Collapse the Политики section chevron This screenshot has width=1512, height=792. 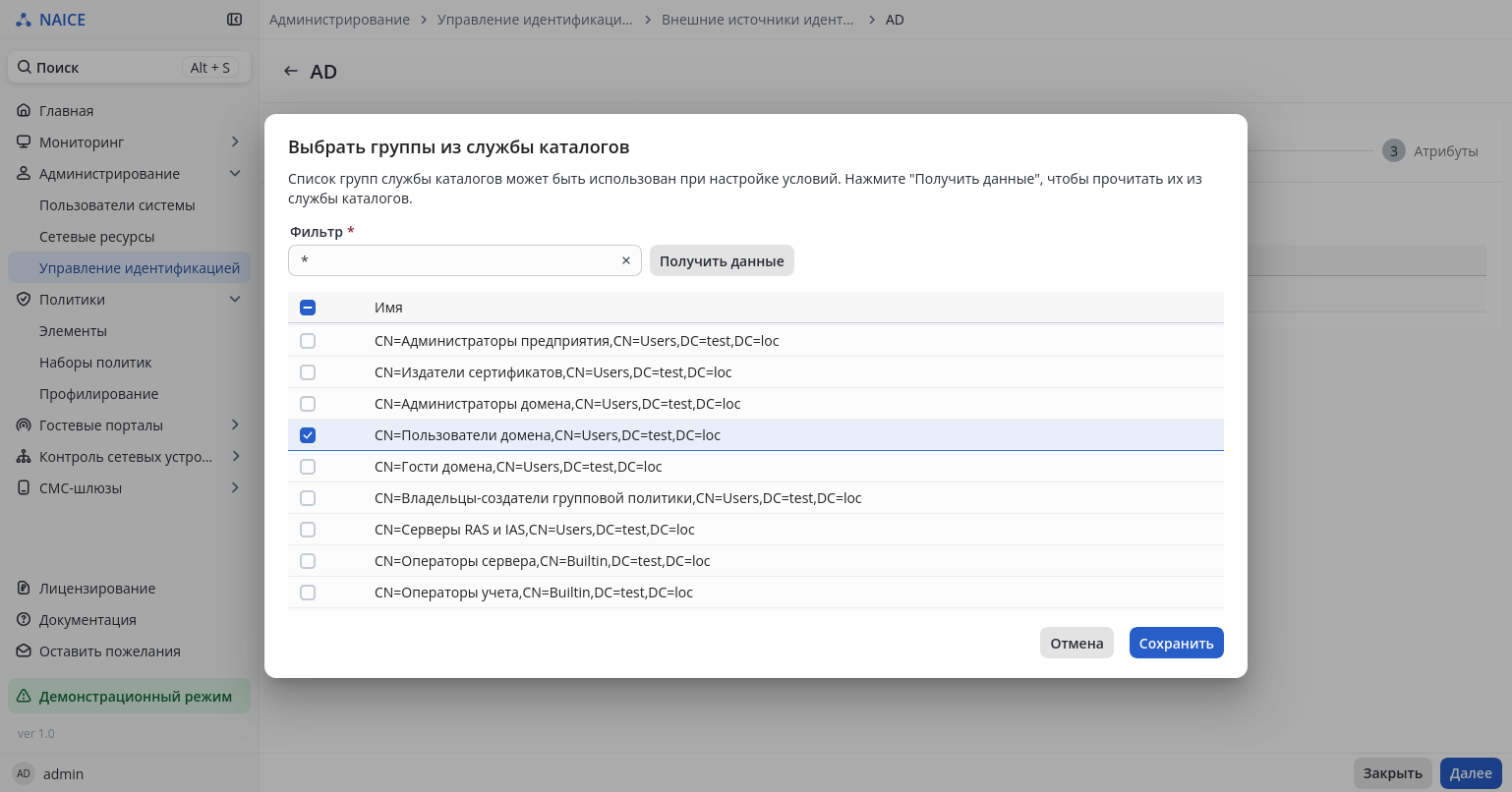tap(235, 300)
